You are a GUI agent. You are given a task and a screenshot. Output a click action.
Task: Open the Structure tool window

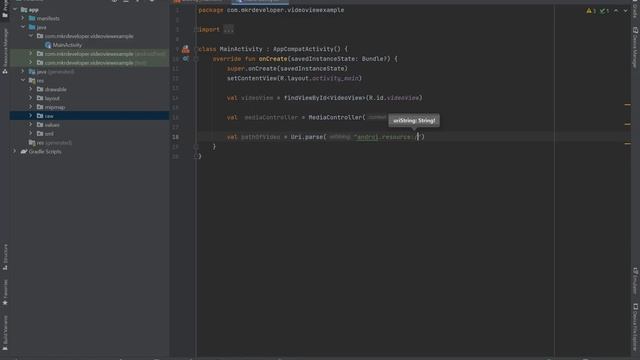click(x=5, y=257)
